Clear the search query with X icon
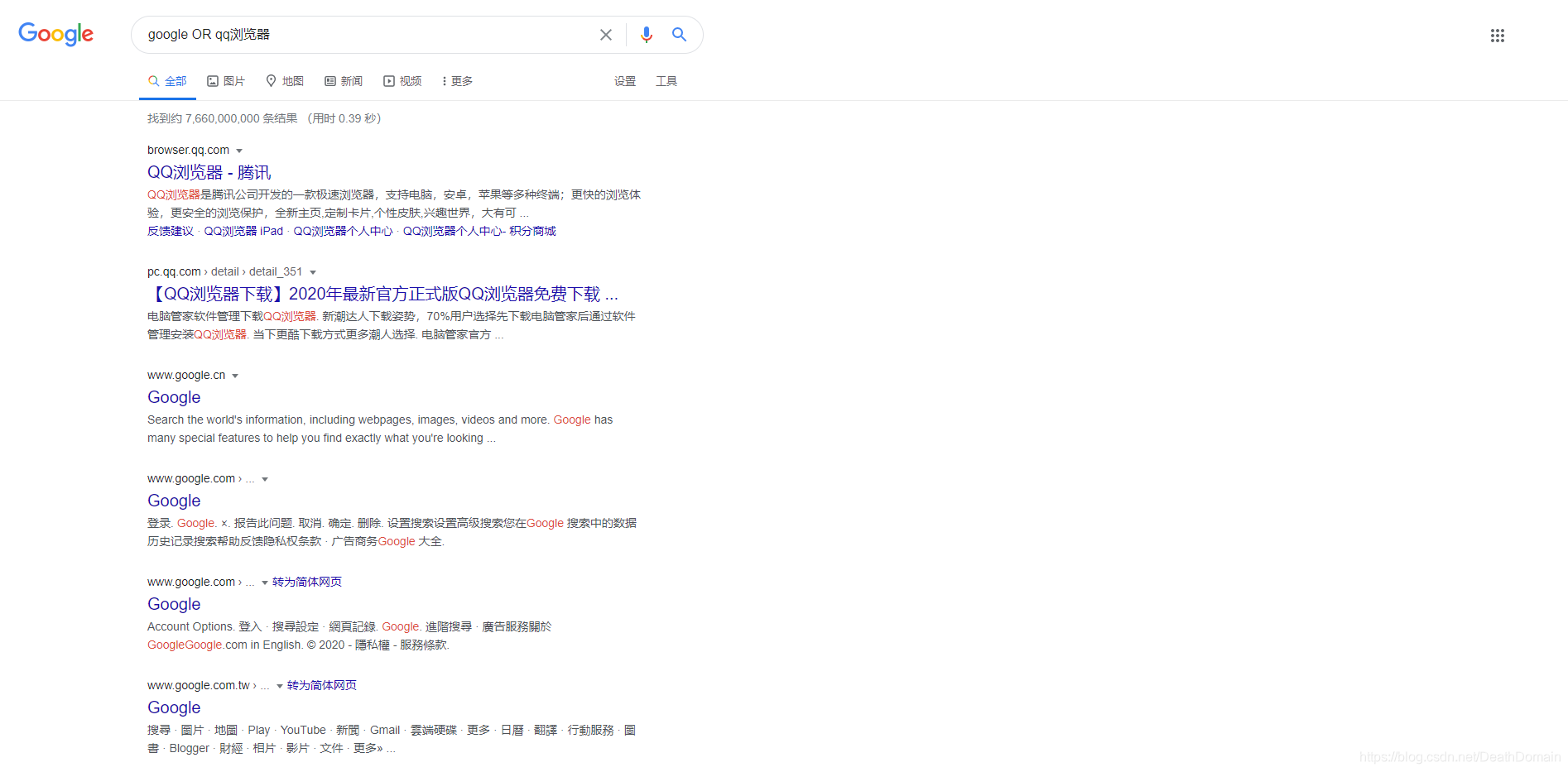 [606, 35]
